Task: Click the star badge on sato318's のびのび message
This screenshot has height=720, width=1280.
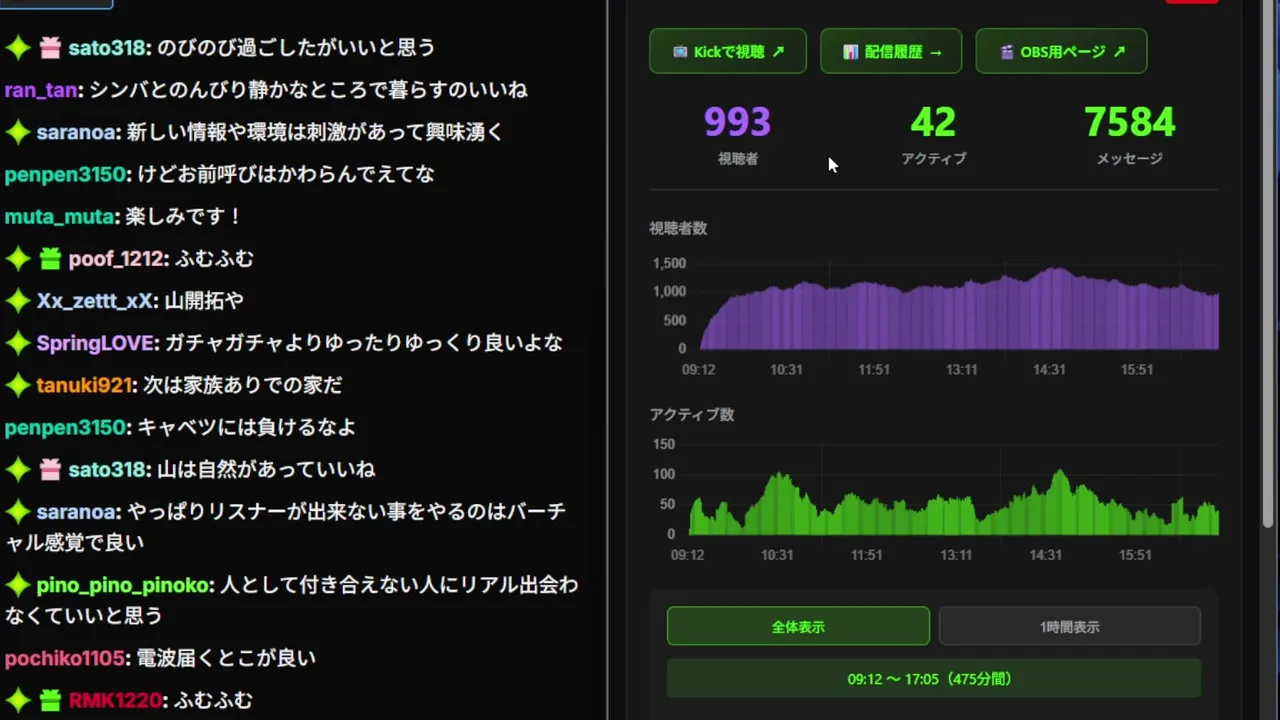Action: point(17,47)
